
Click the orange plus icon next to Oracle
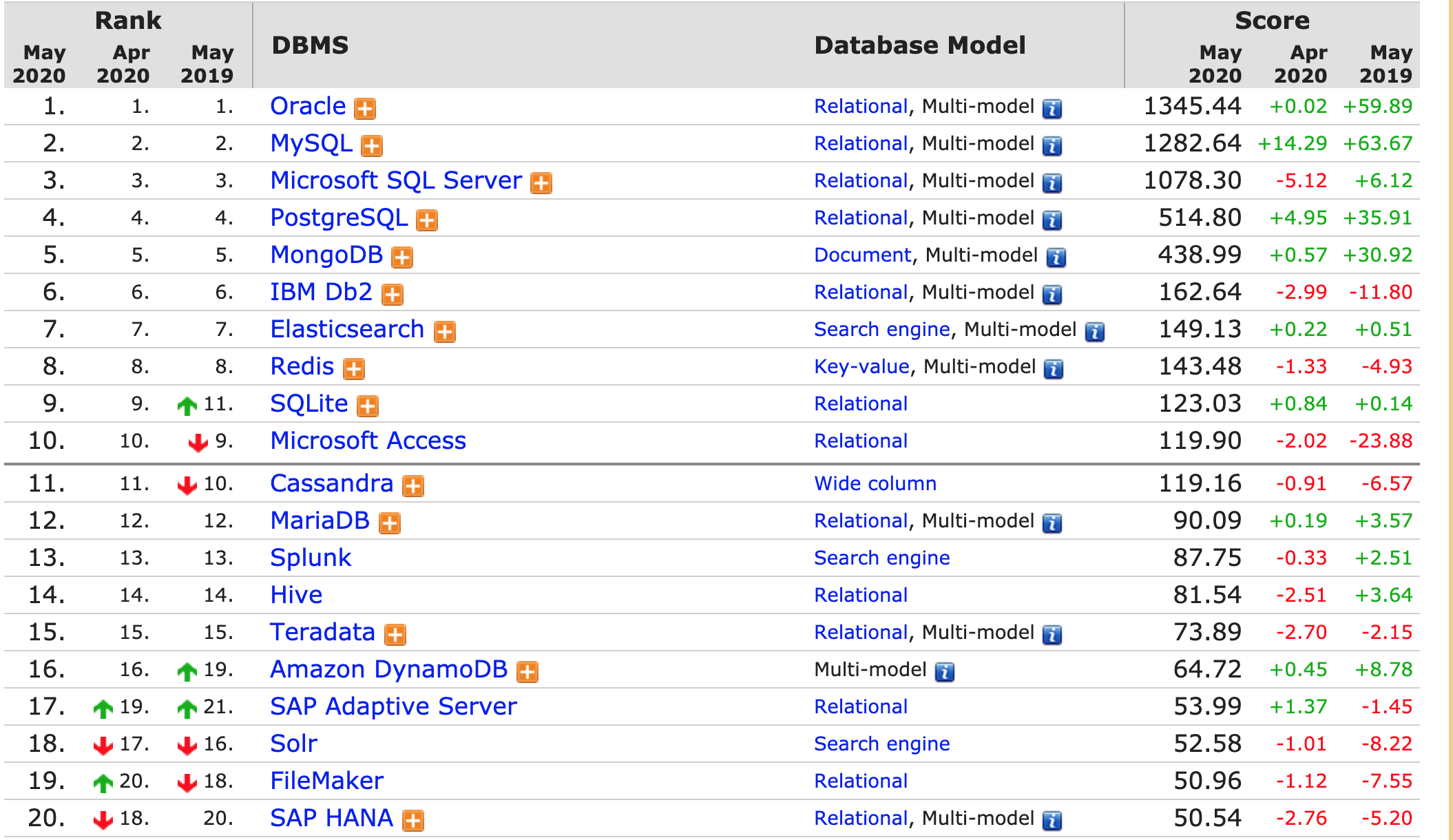point(364,108)
